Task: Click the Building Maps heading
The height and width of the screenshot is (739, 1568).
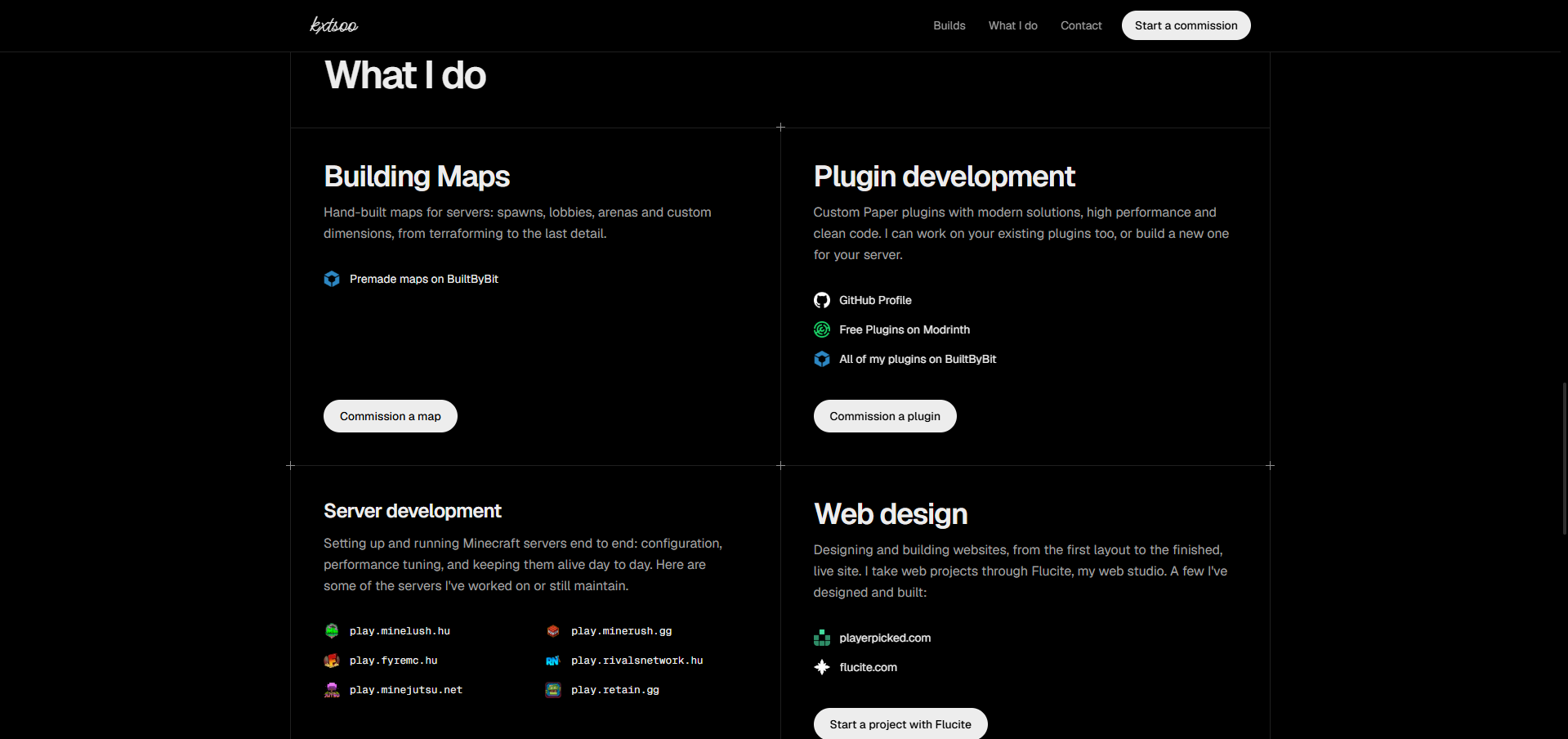Action: (x=417, y=176)
